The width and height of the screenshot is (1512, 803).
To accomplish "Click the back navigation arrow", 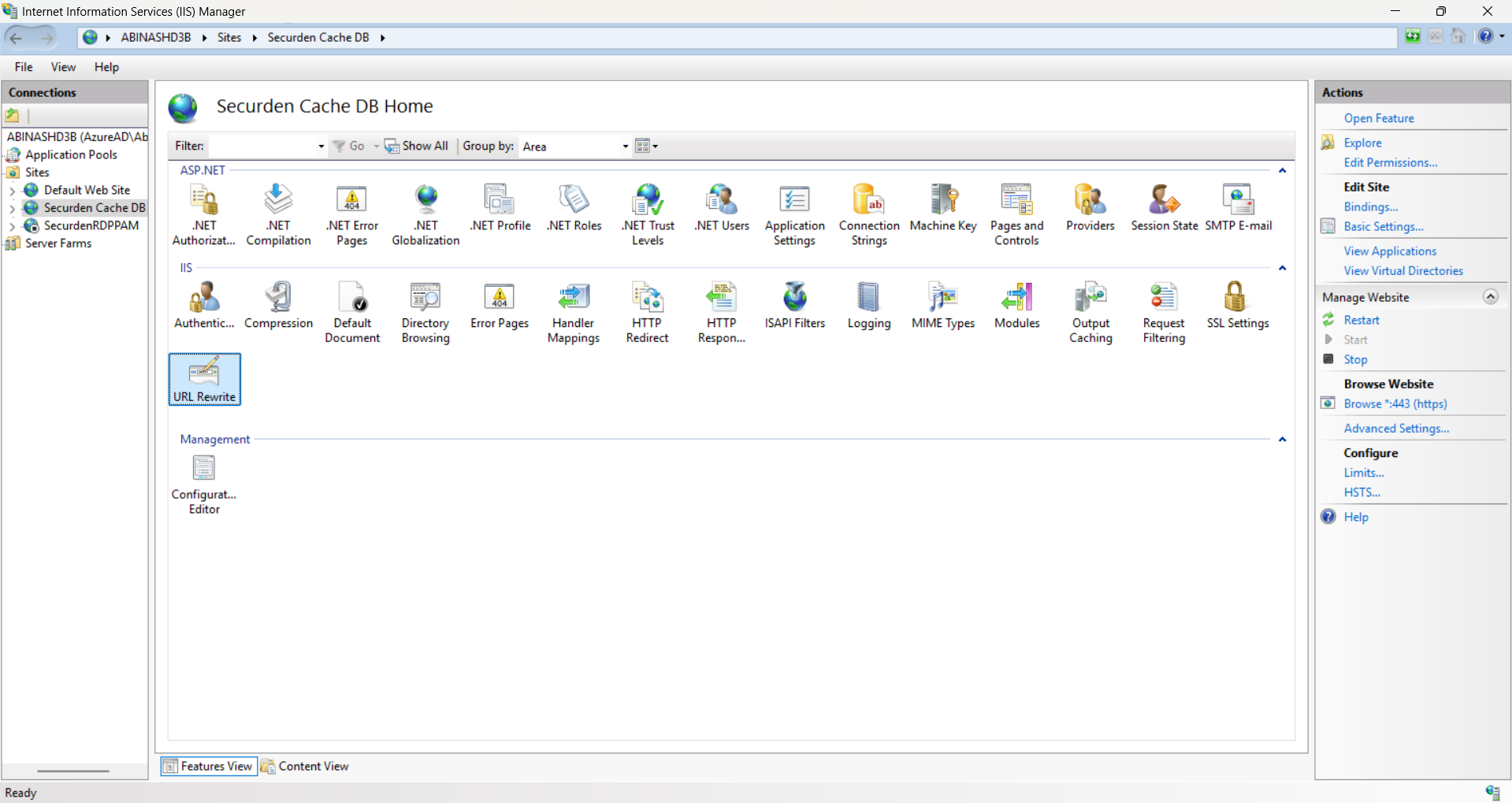I will pos(17,37).
